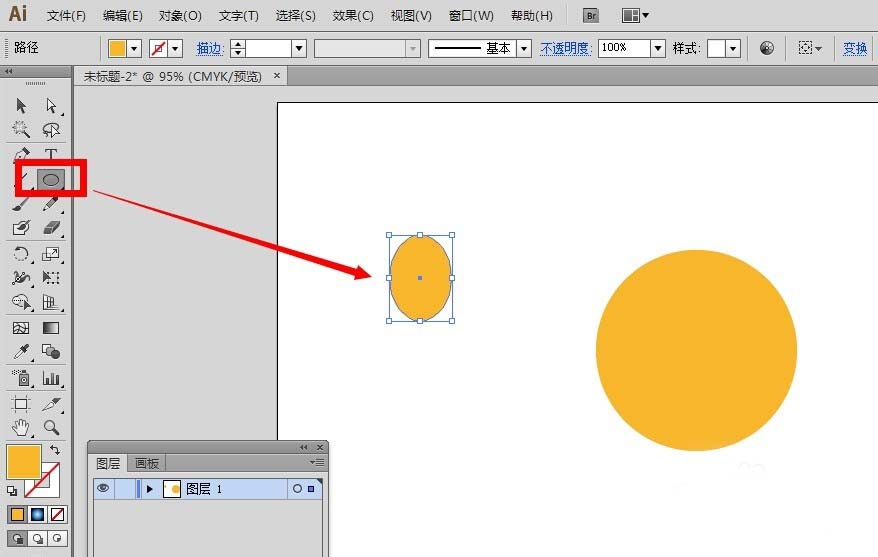
Task: Enable Draw Behind mode
Action: click(x=38, y=539)
